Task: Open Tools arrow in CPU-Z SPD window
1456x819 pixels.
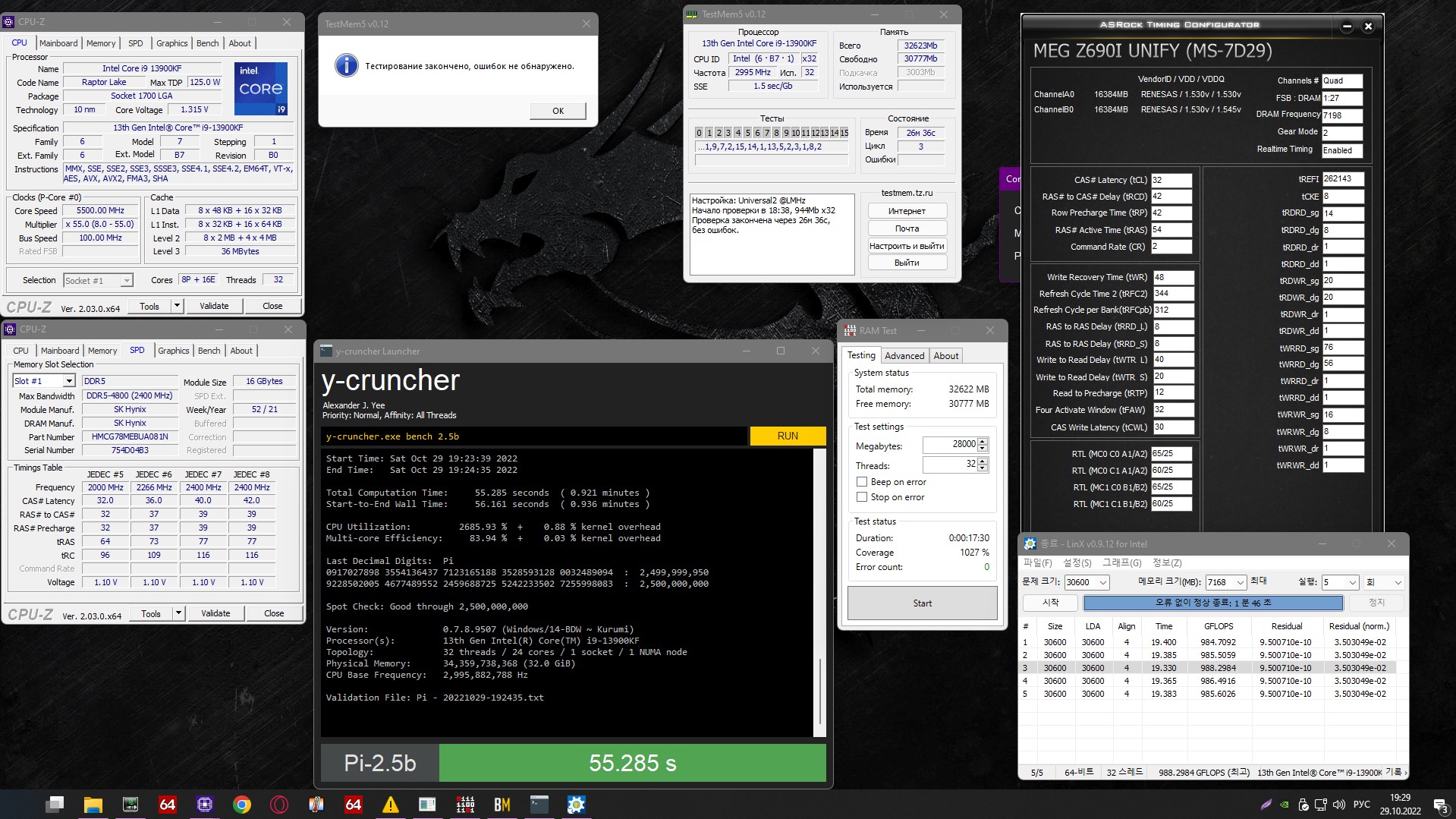Action: [x=178, y=613]
